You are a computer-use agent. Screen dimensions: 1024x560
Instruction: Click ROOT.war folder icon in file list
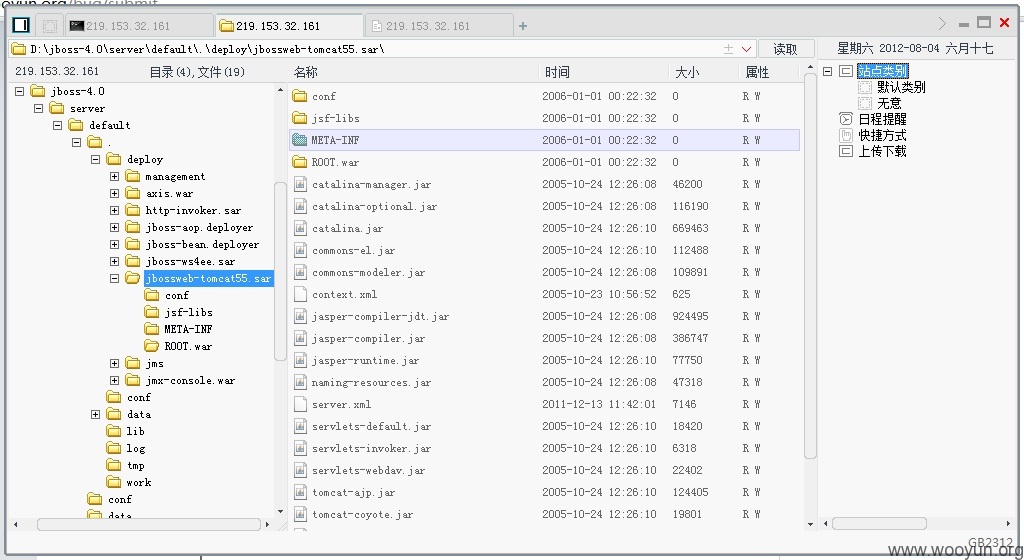[x=300, y=162]
